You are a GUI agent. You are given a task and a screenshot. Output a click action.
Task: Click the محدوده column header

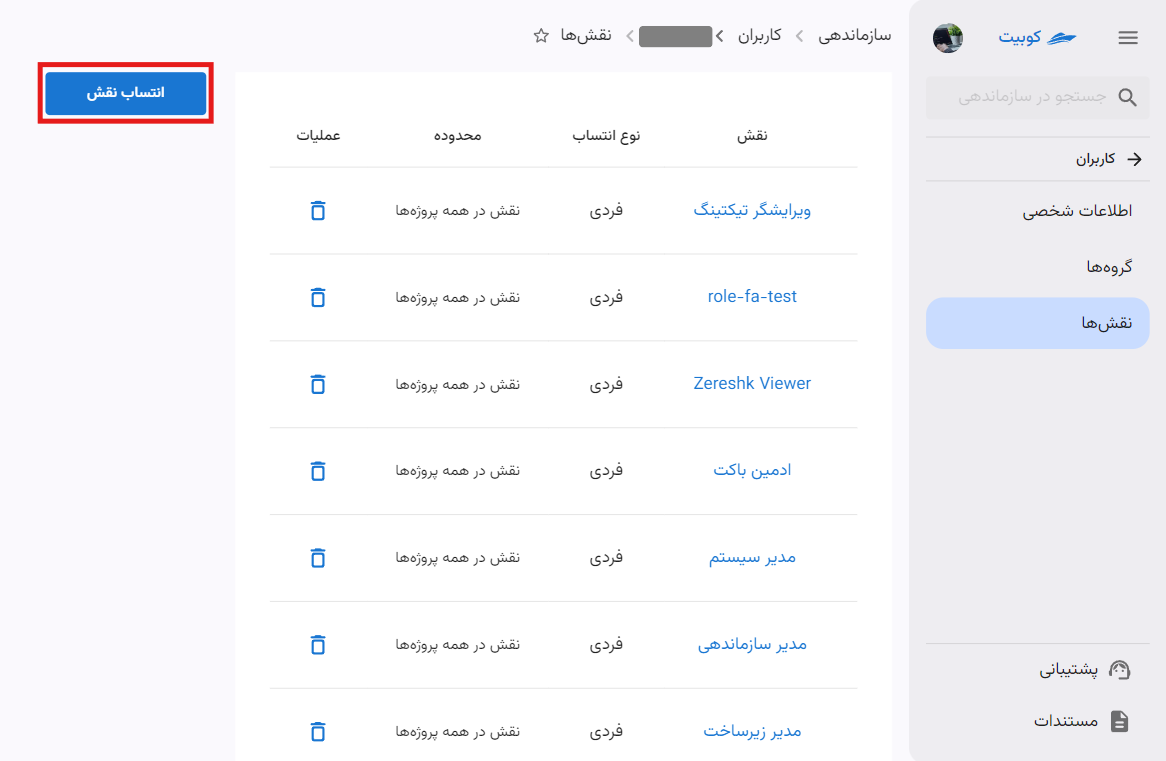pos(457,135)
